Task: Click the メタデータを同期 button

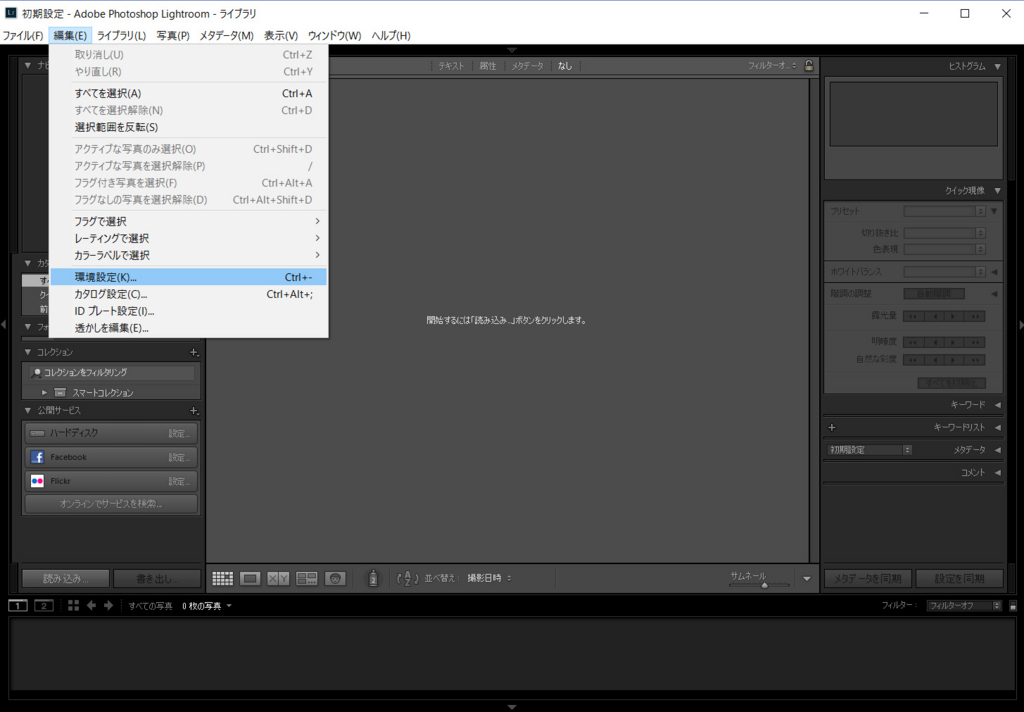Action: click(x=868, y=579)
